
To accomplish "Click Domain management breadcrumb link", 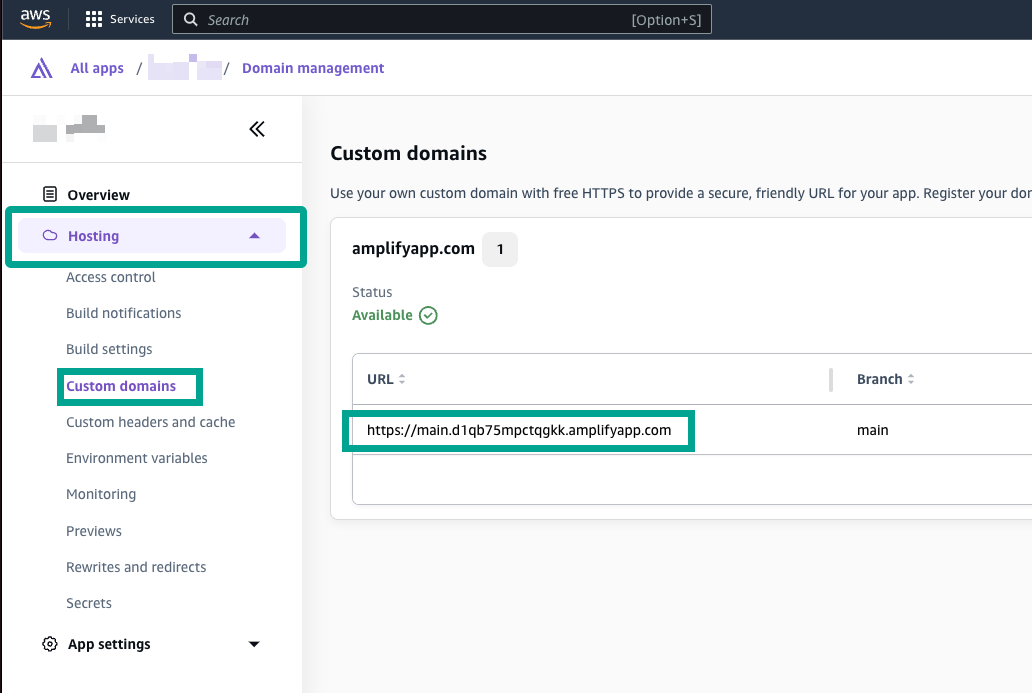I will pyautogui.click(x=313, y=69).
